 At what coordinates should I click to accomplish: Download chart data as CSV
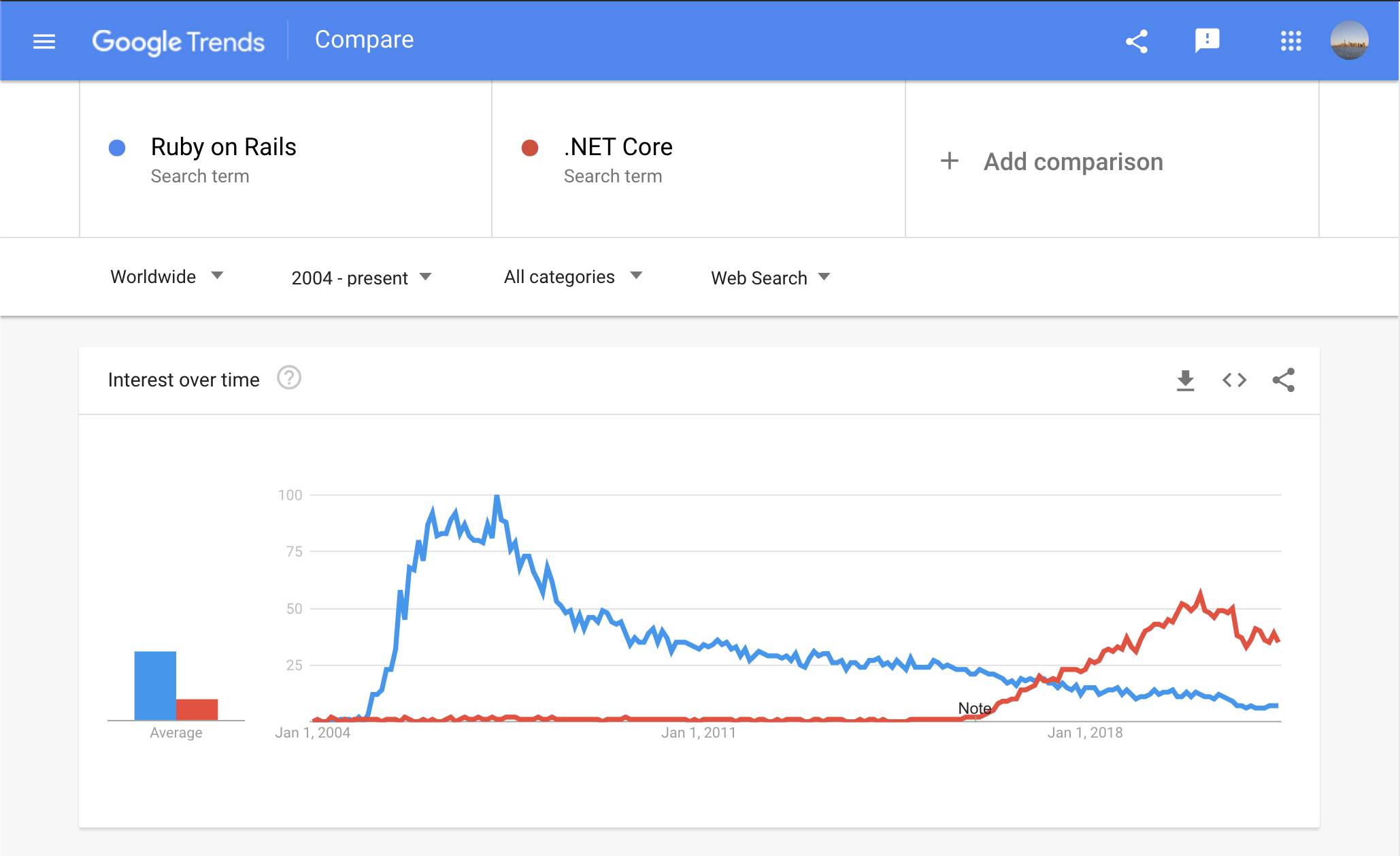click(1186, 380)
